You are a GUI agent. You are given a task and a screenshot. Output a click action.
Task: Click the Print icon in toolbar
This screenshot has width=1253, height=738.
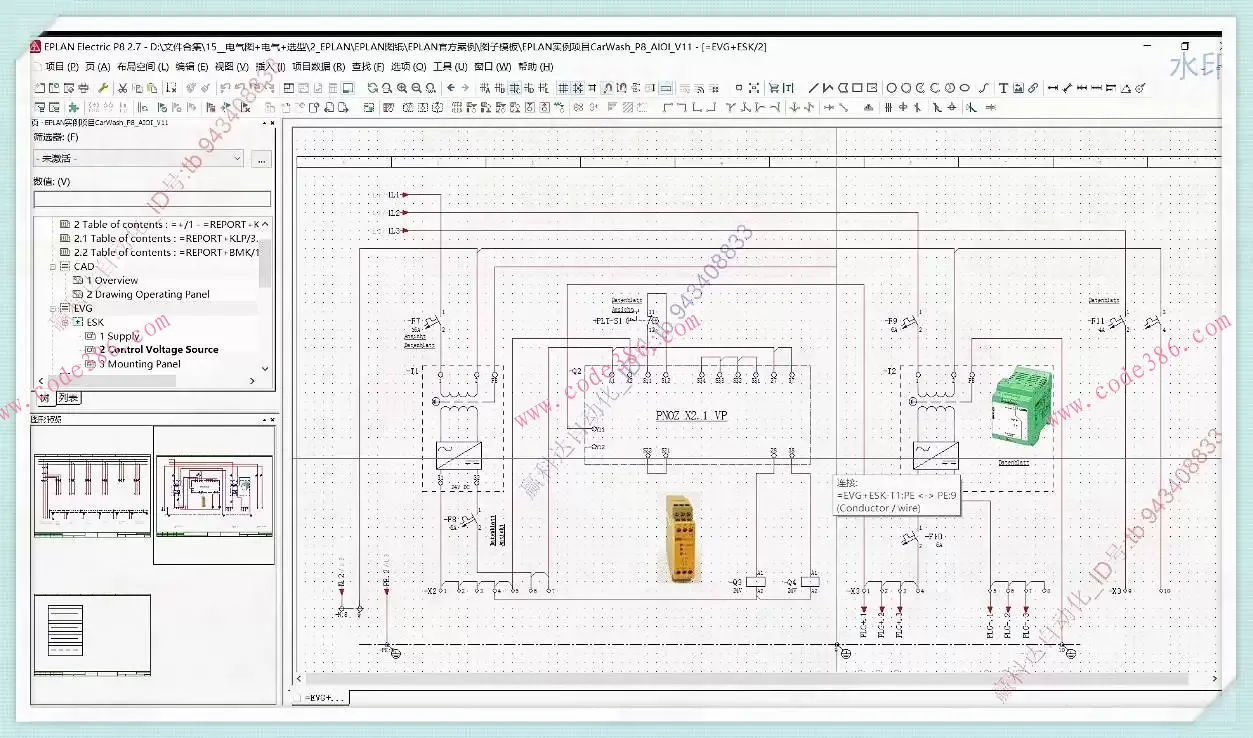(x=84, y=88)
